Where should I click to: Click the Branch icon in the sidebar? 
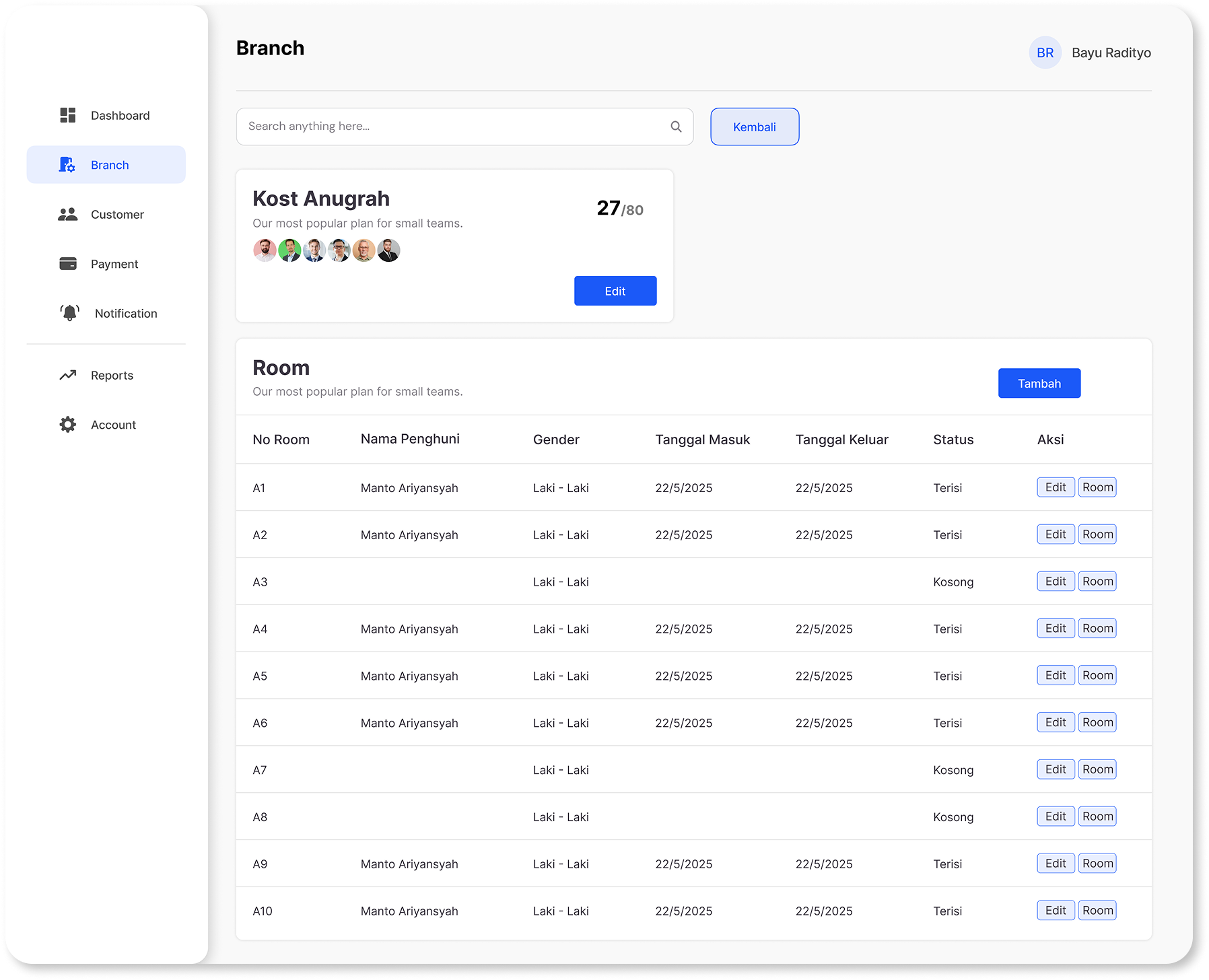(68, 164)
